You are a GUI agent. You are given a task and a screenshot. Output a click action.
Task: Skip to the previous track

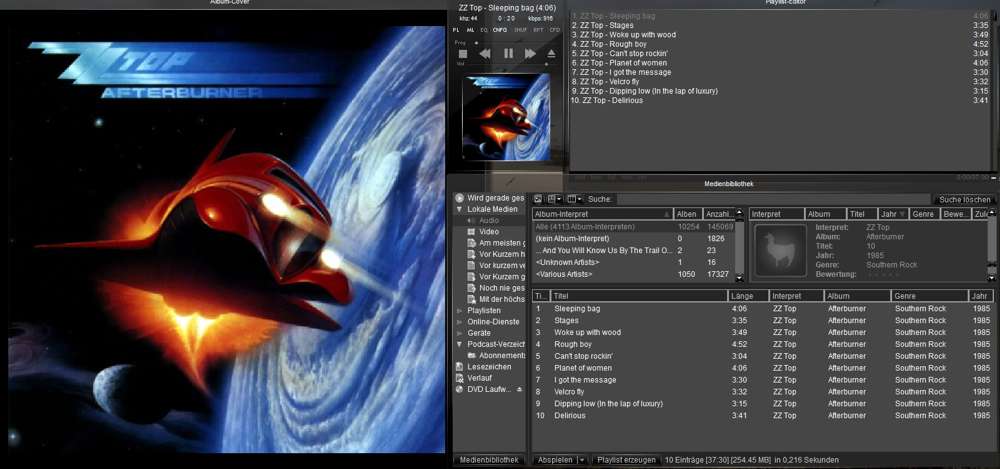tap(485, 54)
